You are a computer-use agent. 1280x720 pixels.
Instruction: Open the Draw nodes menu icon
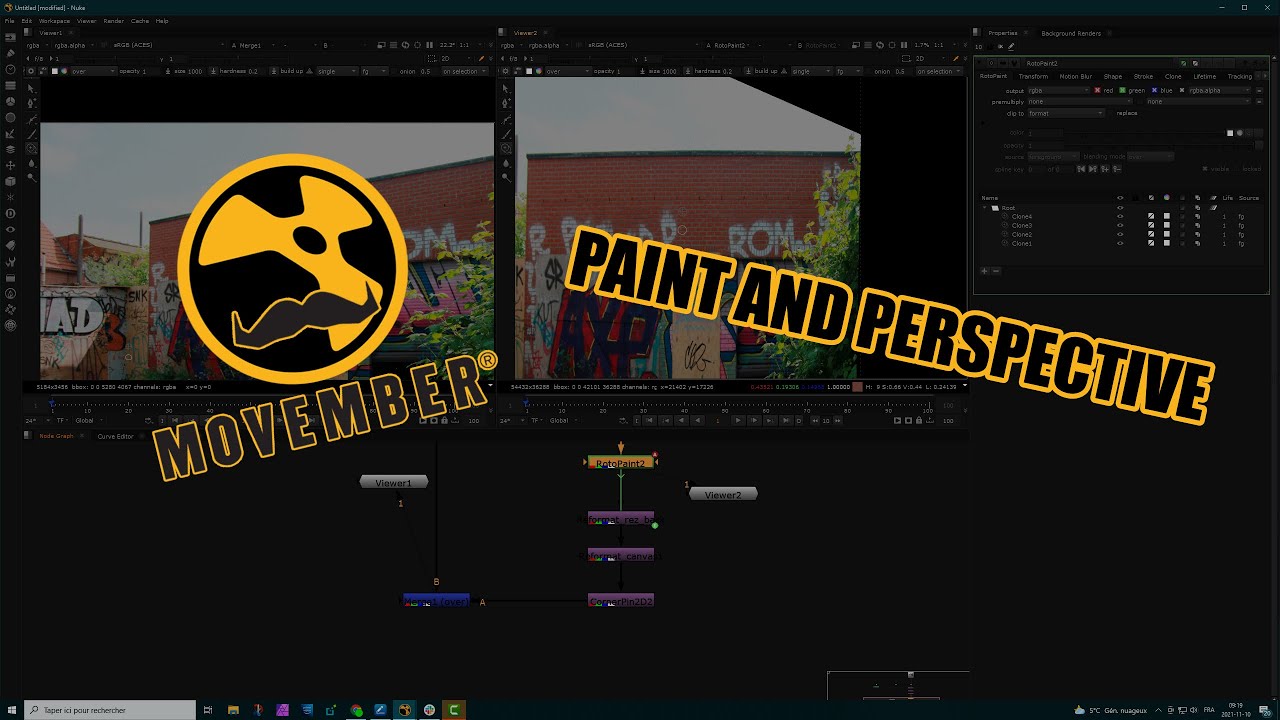(11, 53)
